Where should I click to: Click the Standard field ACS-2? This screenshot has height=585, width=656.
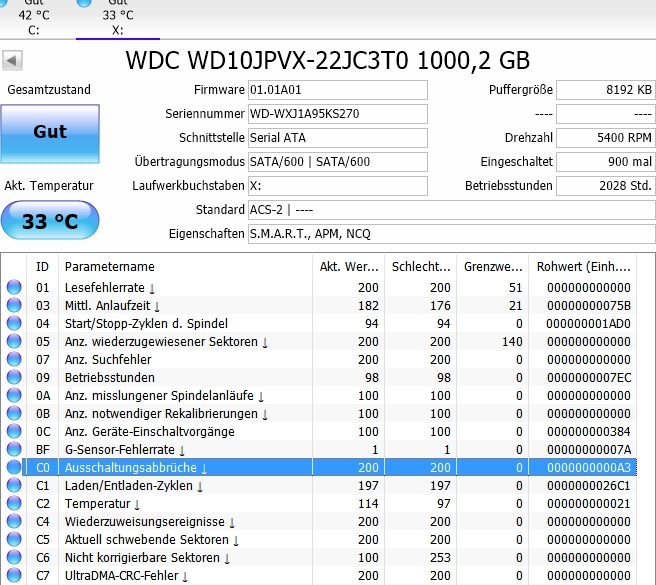pyautogui.click(x=452, y=210)
